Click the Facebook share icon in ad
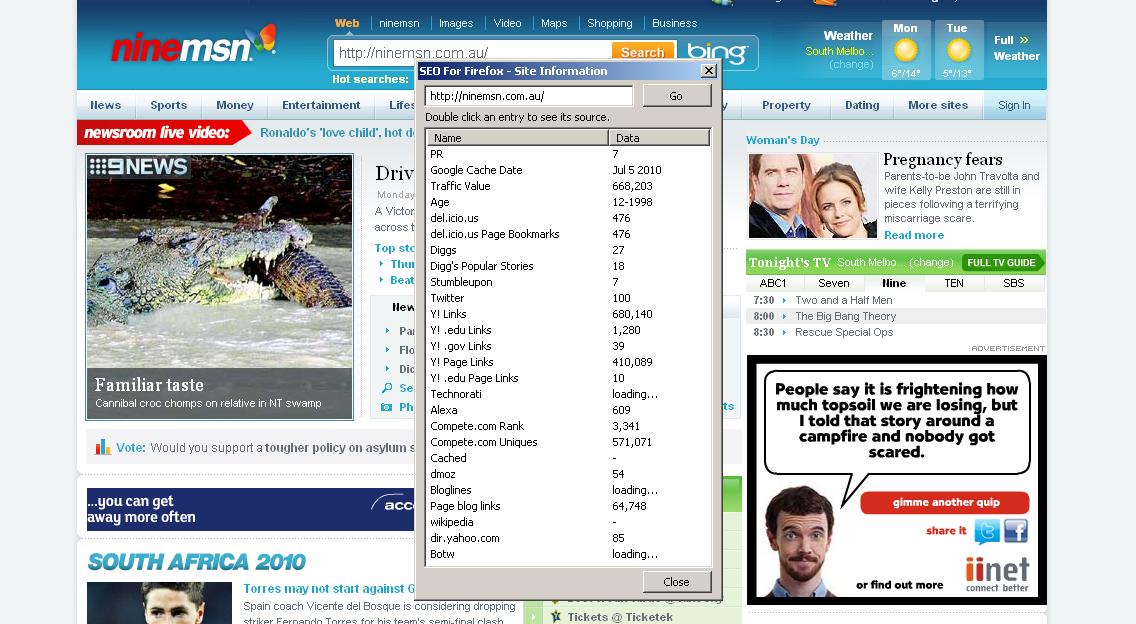Image resolution: width=1136 pixels, height=624 pixels. [x=1016, y=531]
